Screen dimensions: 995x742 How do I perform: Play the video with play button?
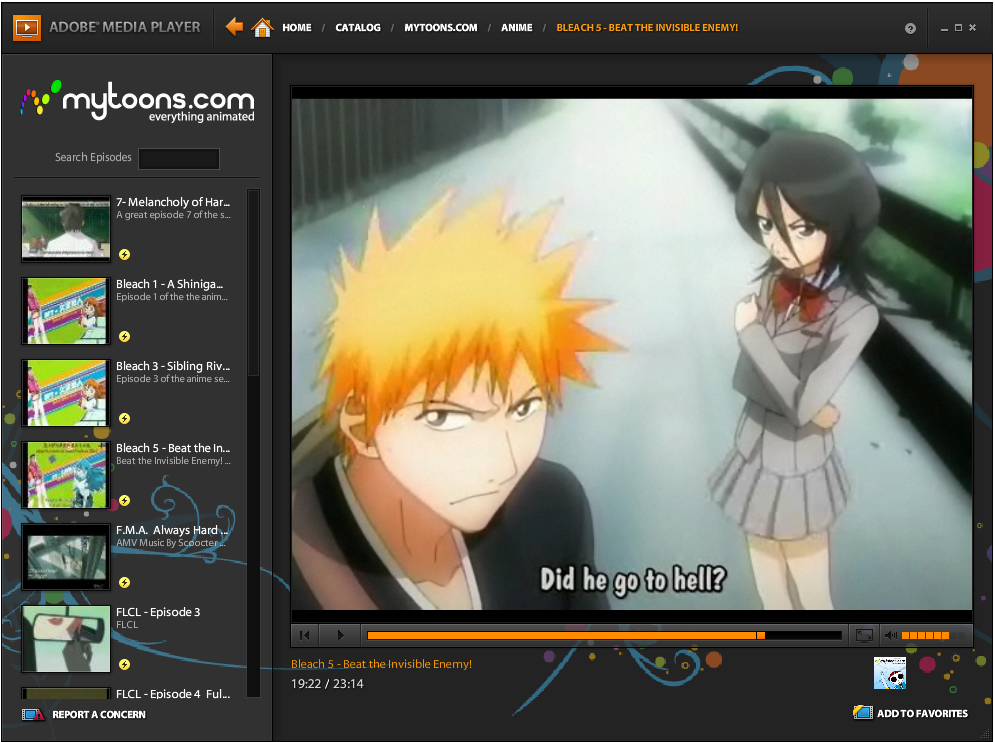340,635
